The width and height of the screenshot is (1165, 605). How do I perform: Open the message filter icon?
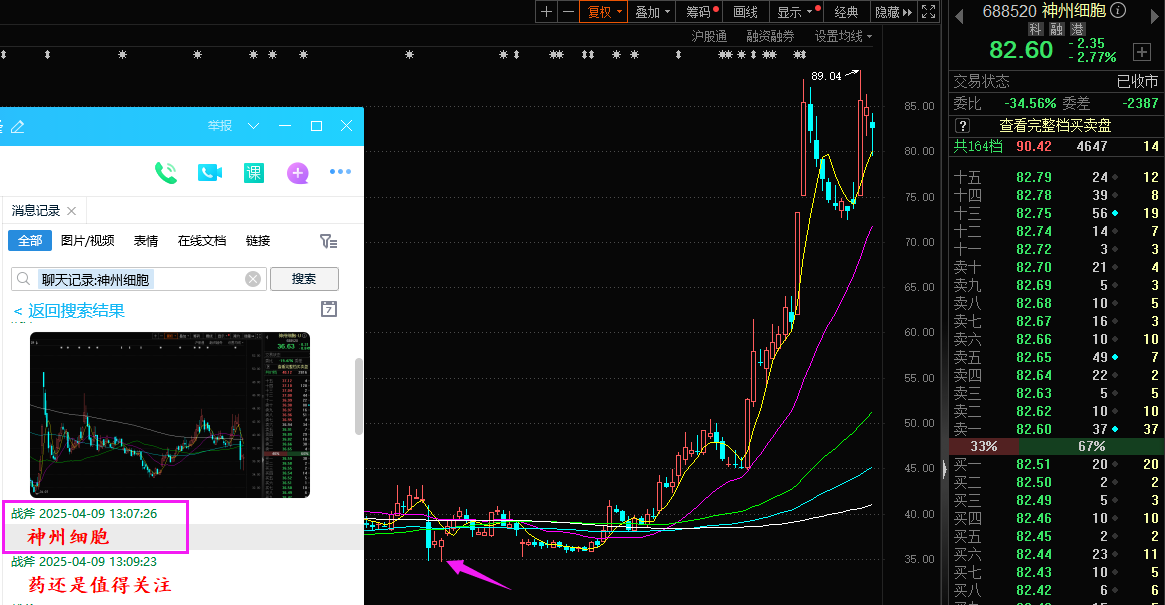tap(328, 241)
